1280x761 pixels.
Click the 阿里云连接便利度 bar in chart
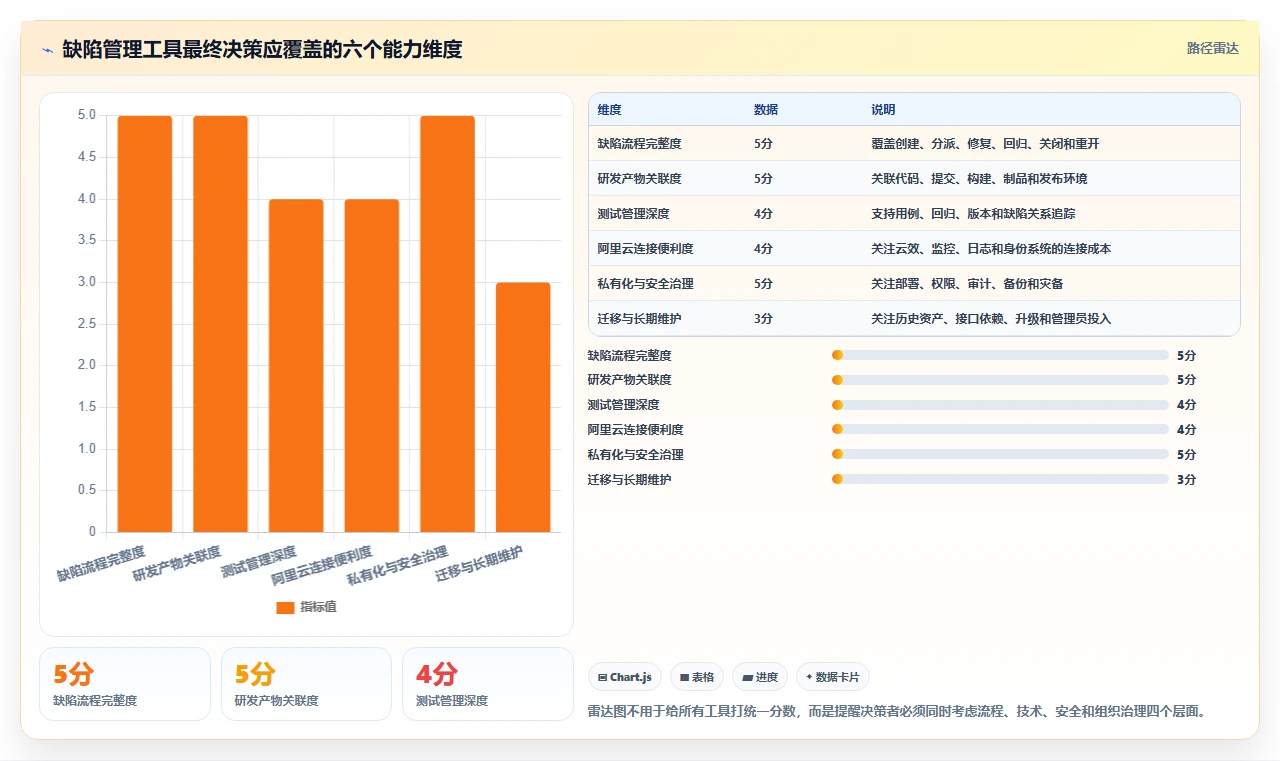point(372,366)
